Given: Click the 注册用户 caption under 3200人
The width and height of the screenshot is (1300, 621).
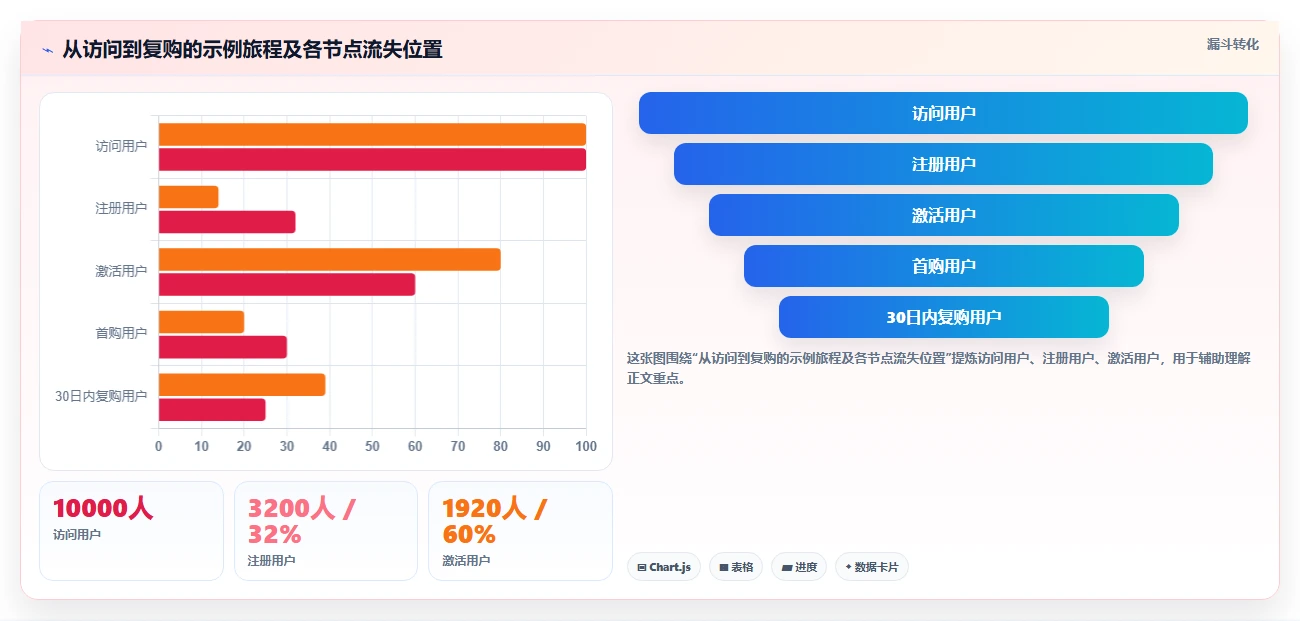Looking at the screenshot, I should pos(271,561).
